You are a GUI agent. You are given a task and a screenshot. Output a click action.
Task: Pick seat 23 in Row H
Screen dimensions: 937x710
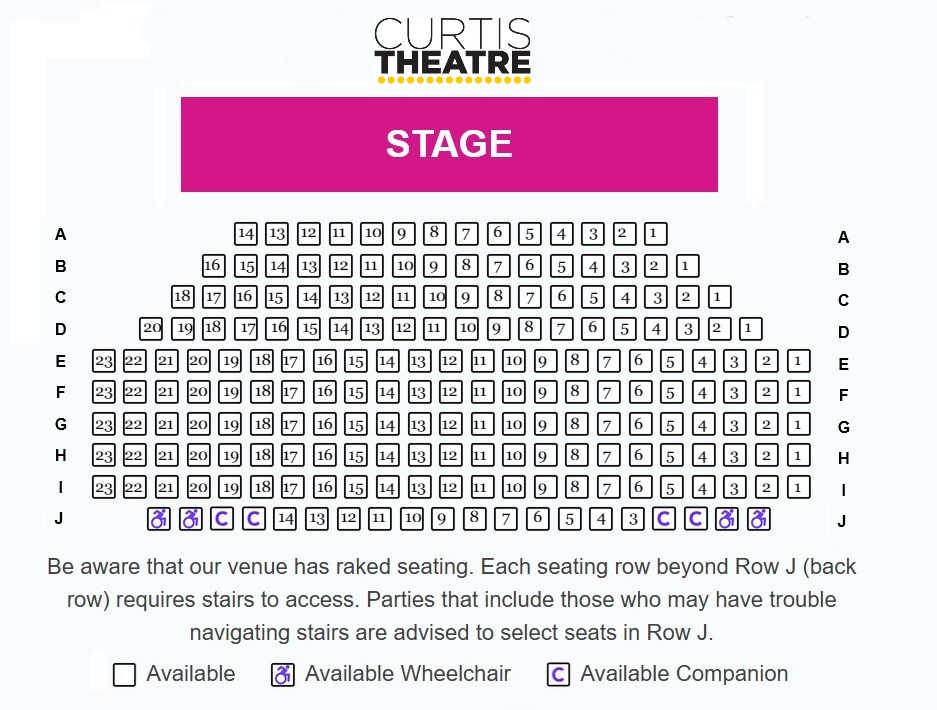pyautogui.click(x=103, y=456)
